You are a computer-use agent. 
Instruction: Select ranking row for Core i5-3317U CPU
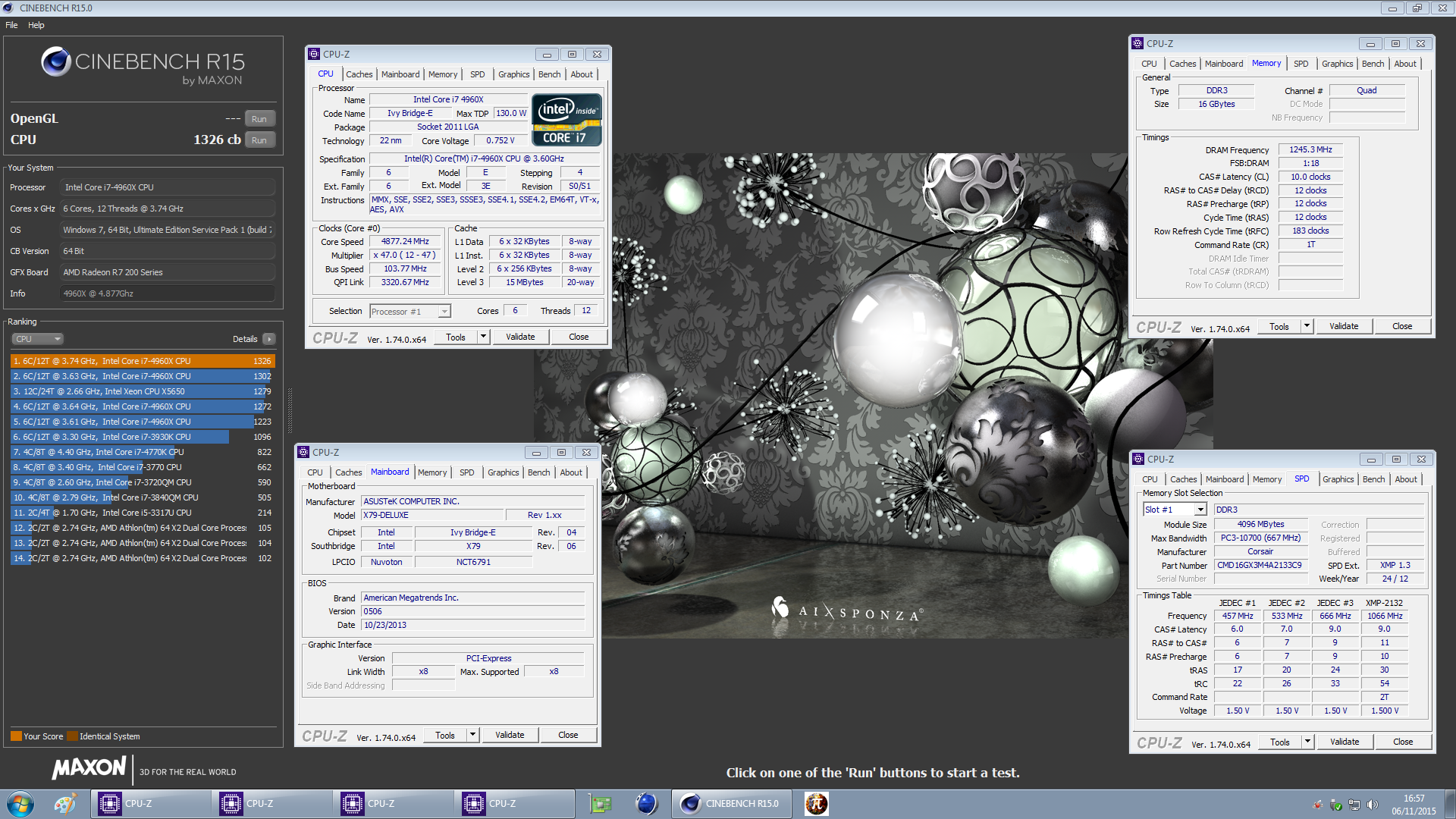click(x=142, y=513)
